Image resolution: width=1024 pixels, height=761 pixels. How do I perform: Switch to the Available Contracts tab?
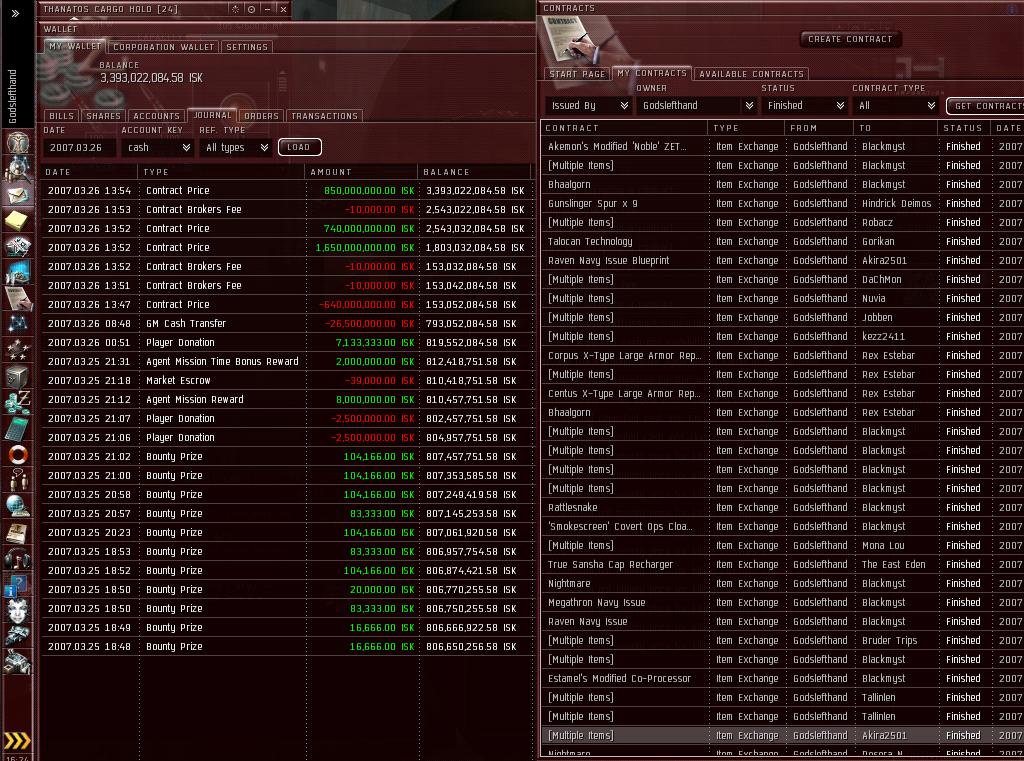click(751, 74)
